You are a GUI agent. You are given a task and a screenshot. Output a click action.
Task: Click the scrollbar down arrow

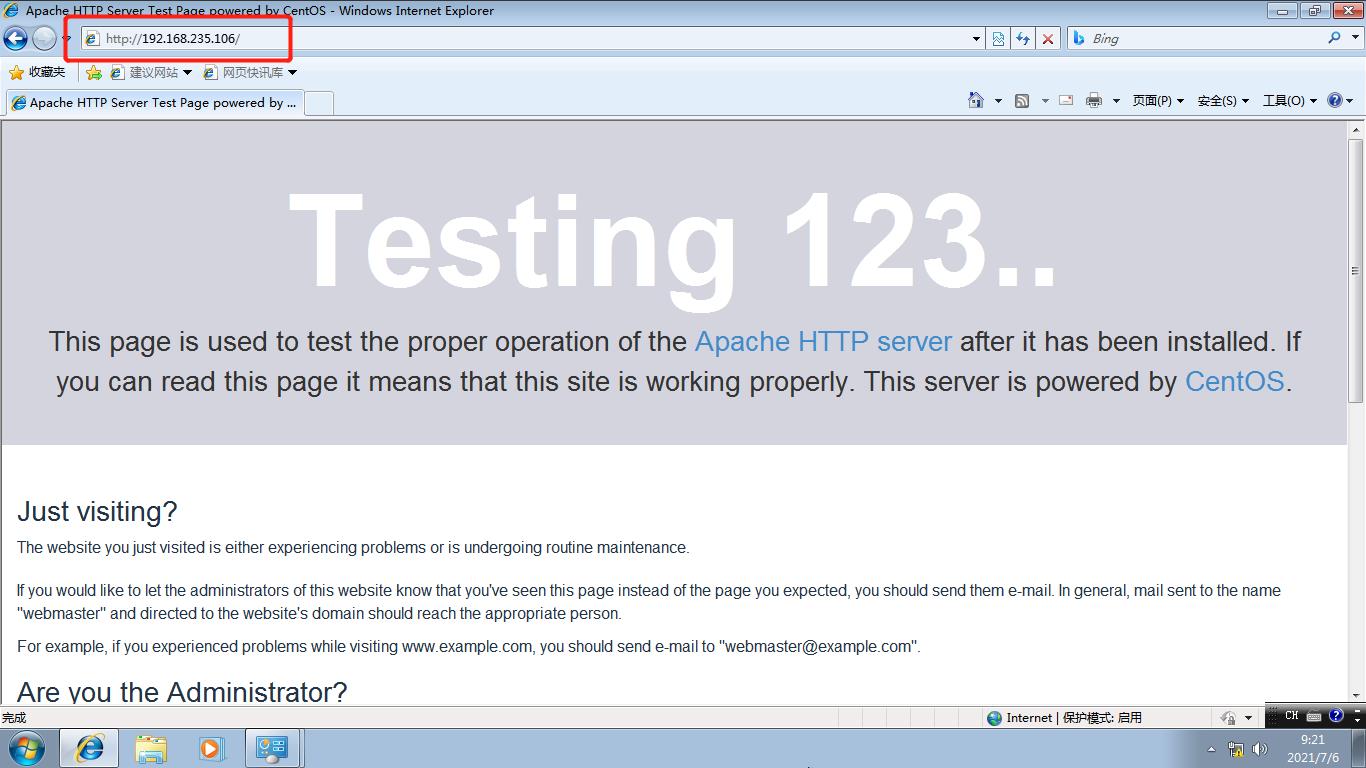pyautogui.click(x=1356, y=696)
